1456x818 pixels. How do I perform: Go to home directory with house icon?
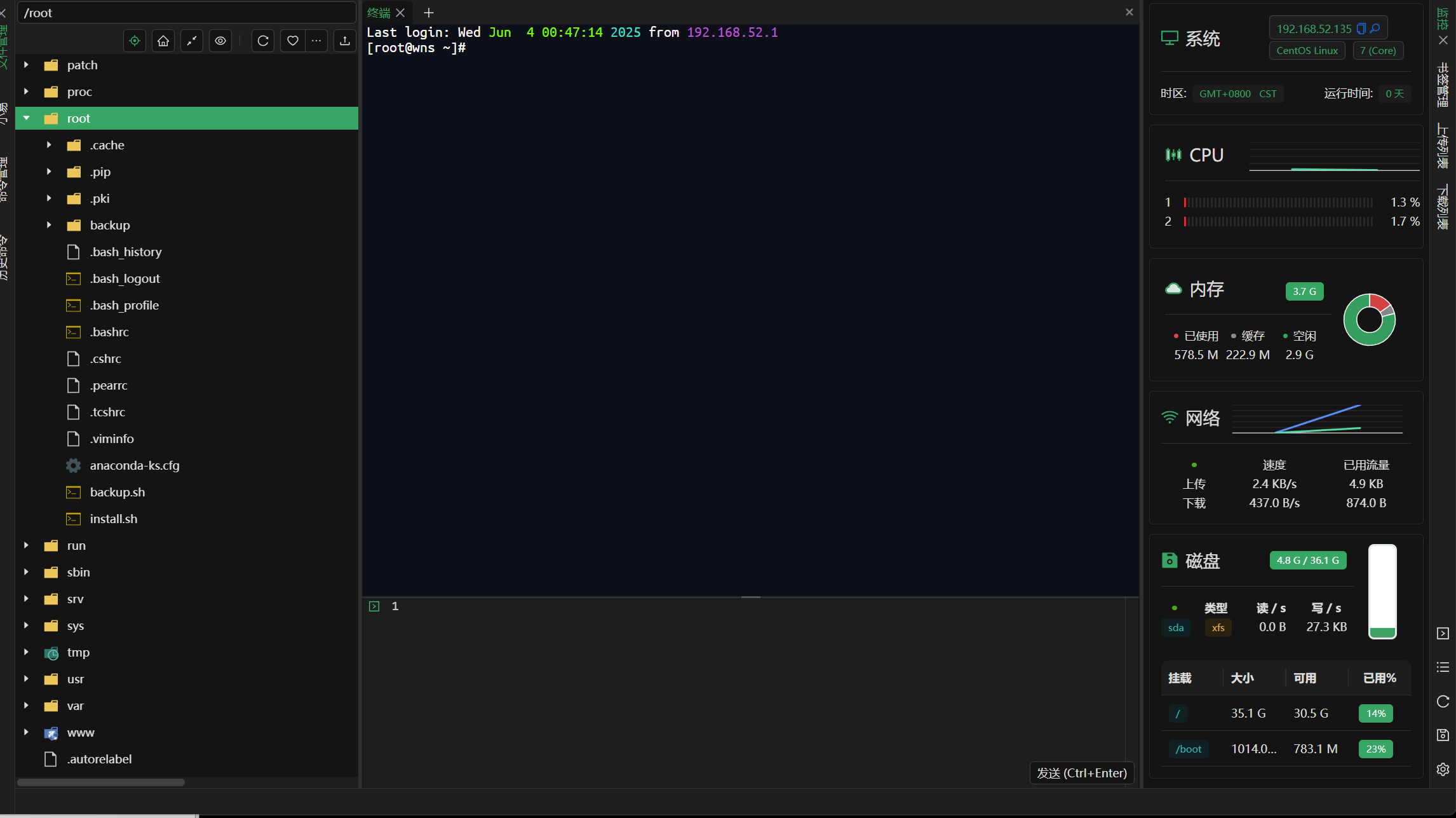163,41
